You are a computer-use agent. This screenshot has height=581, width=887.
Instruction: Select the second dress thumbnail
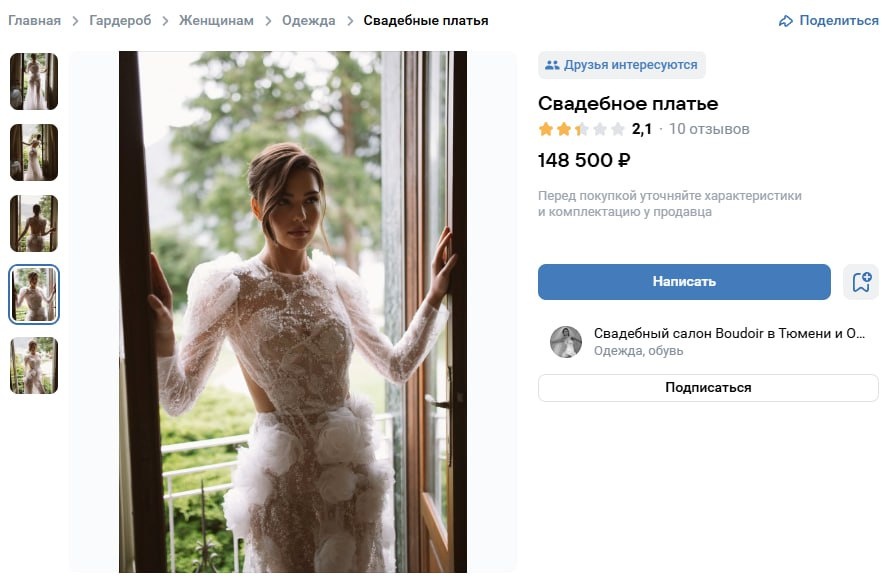pyautogui.click(x=34, y=153)
